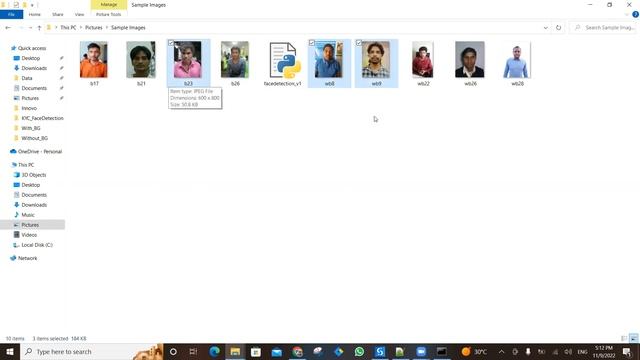Refresh the Sample Images folder
This screenshot has width=640, height=360.
[x=558, y=28]
